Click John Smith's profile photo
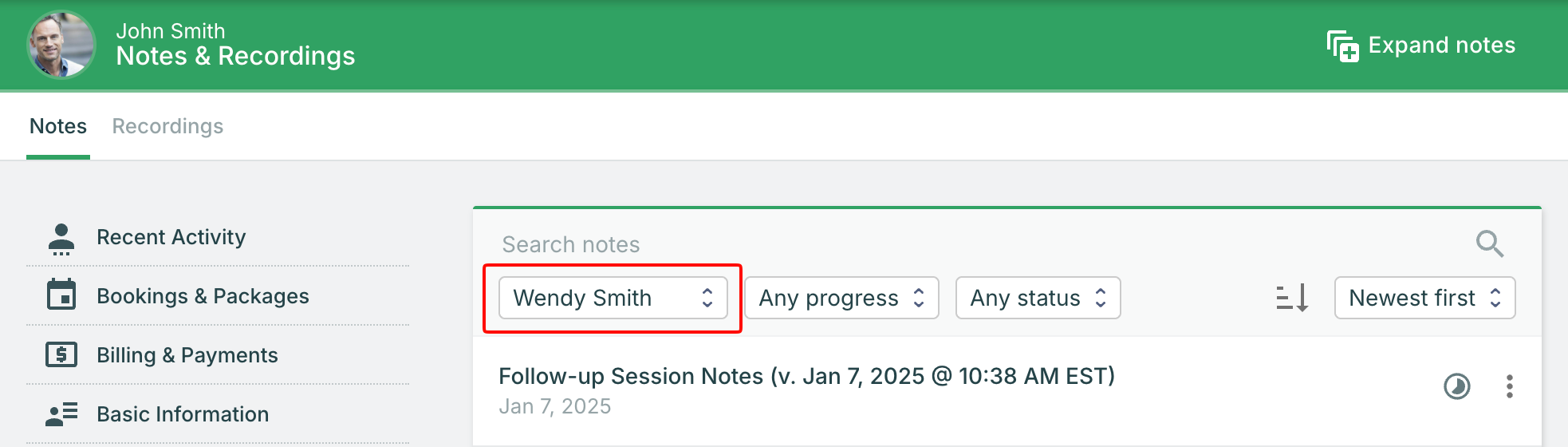The height and width of the screenshot is (447, 1568). (61, 45)
